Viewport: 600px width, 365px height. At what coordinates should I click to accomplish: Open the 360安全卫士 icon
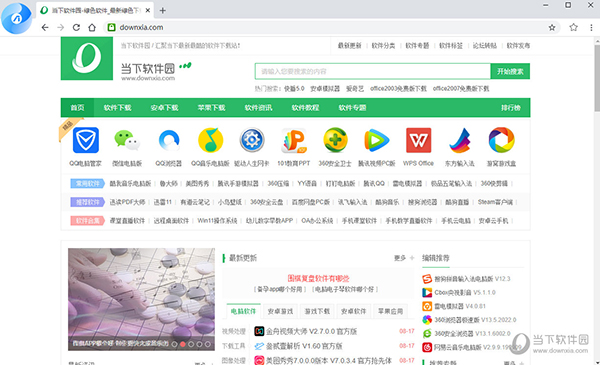click(335, 140)
